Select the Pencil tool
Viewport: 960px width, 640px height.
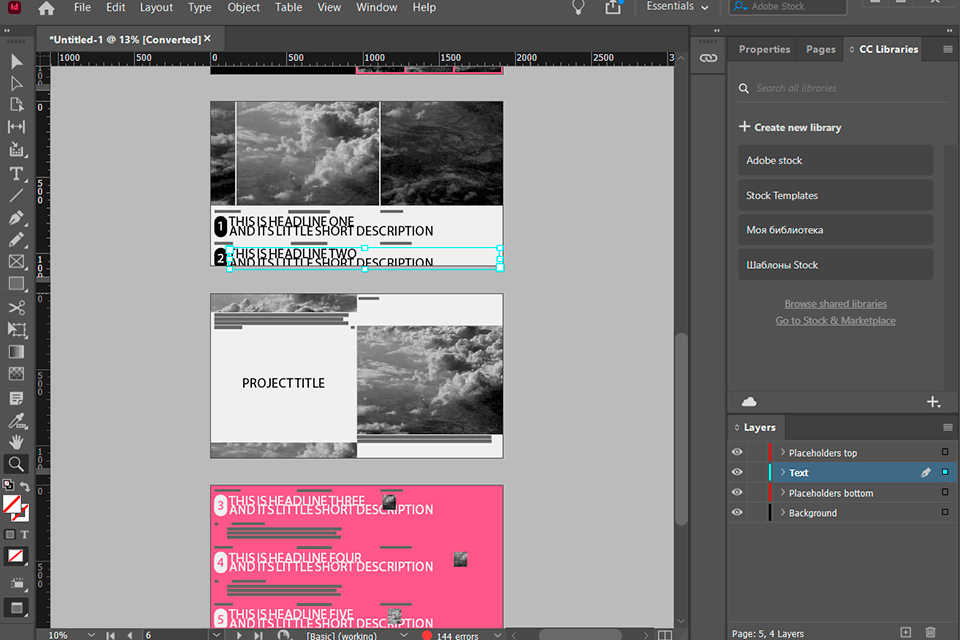coord(17,239)
